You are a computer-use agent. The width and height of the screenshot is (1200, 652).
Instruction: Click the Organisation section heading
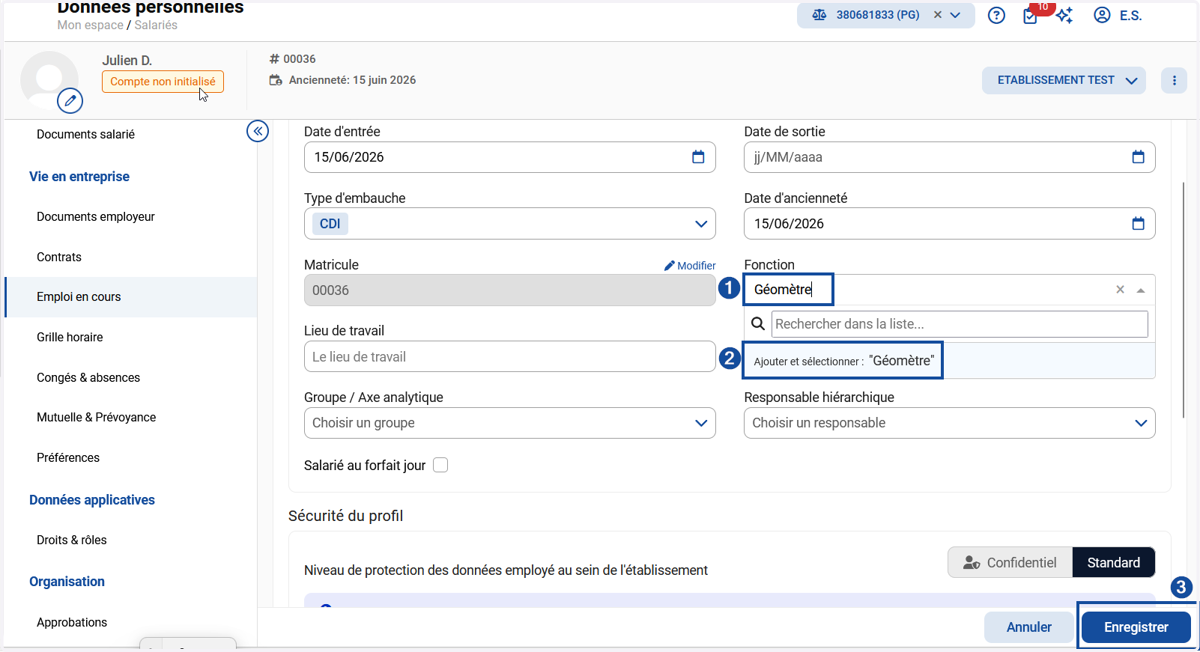[67, 581]
